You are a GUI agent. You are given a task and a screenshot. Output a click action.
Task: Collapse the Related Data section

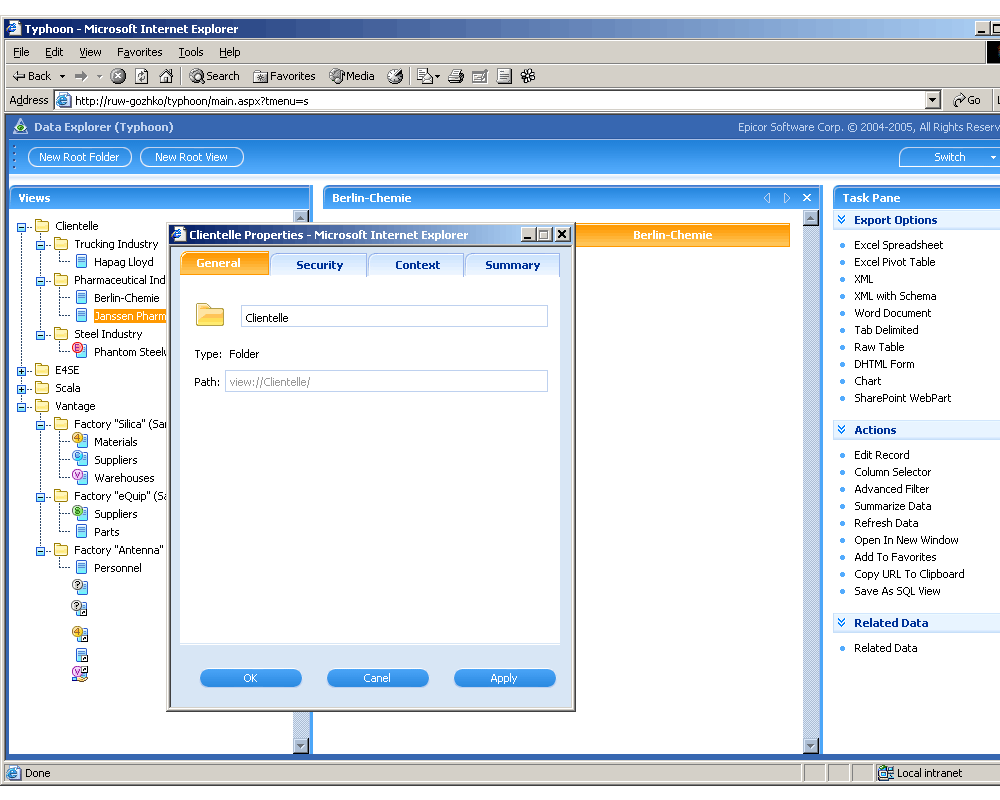point(842,622)
